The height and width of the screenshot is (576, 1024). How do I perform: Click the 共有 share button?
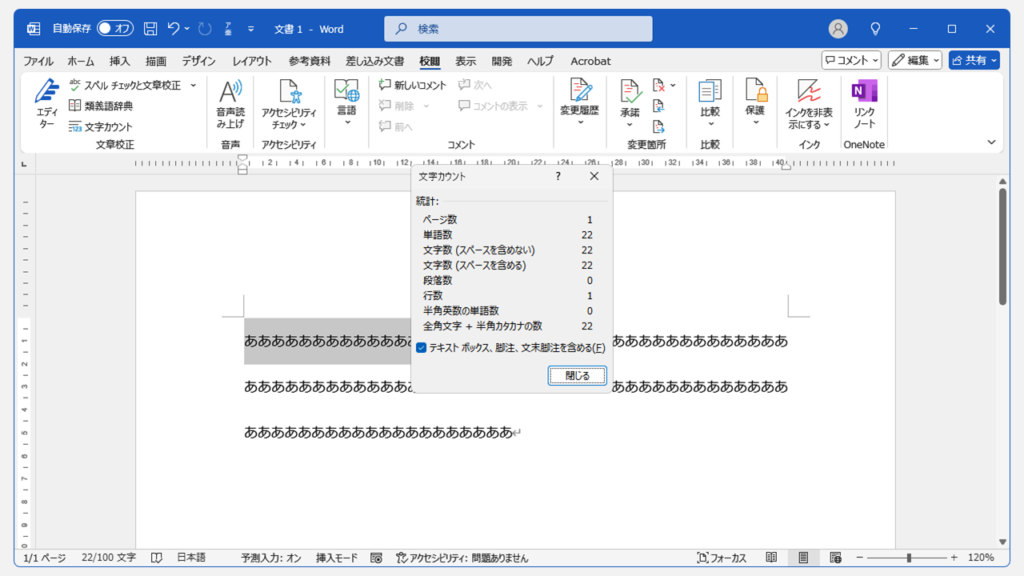(973, 60)
